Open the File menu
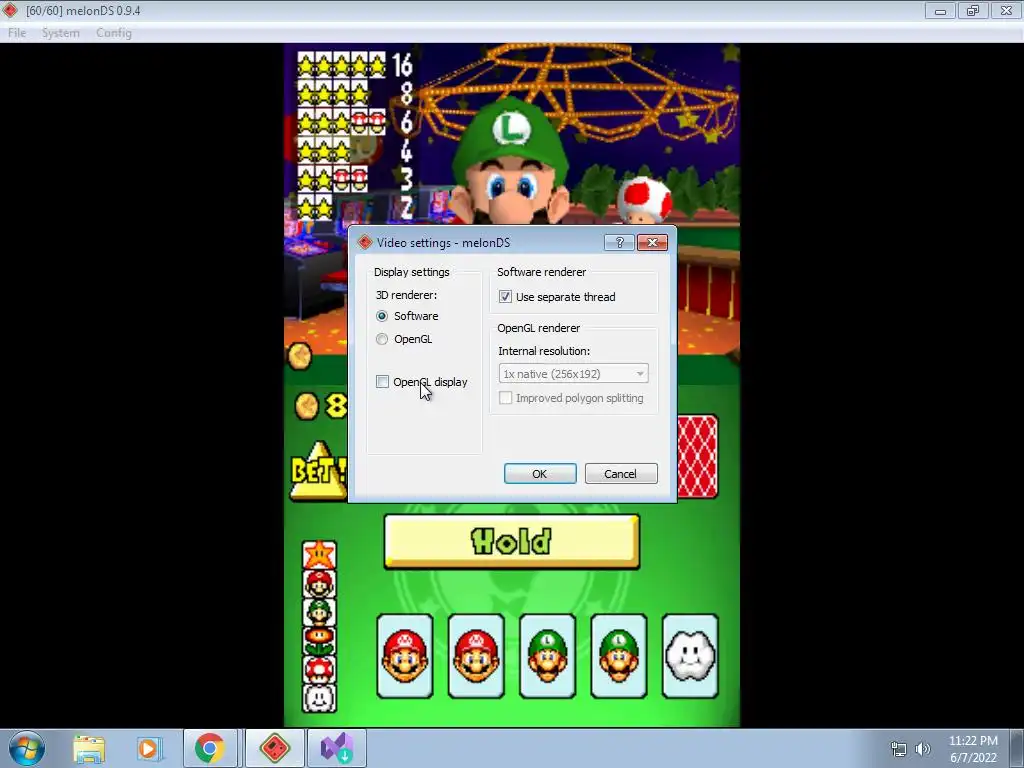Image resolution: width=1024 pixels, height=768 pixels. pos(17,33)
